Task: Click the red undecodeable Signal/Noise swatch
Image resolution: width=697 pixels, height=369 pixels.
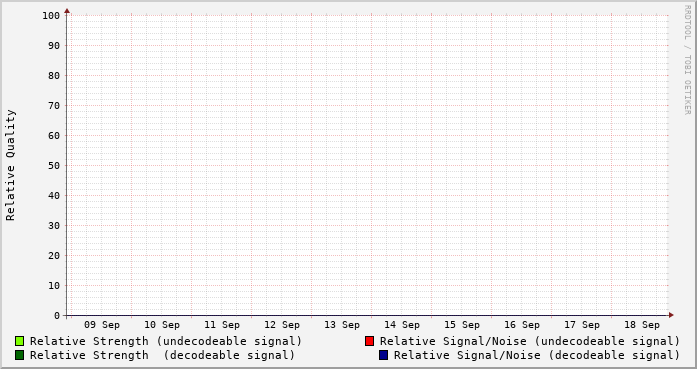Action: coord(369,341)
